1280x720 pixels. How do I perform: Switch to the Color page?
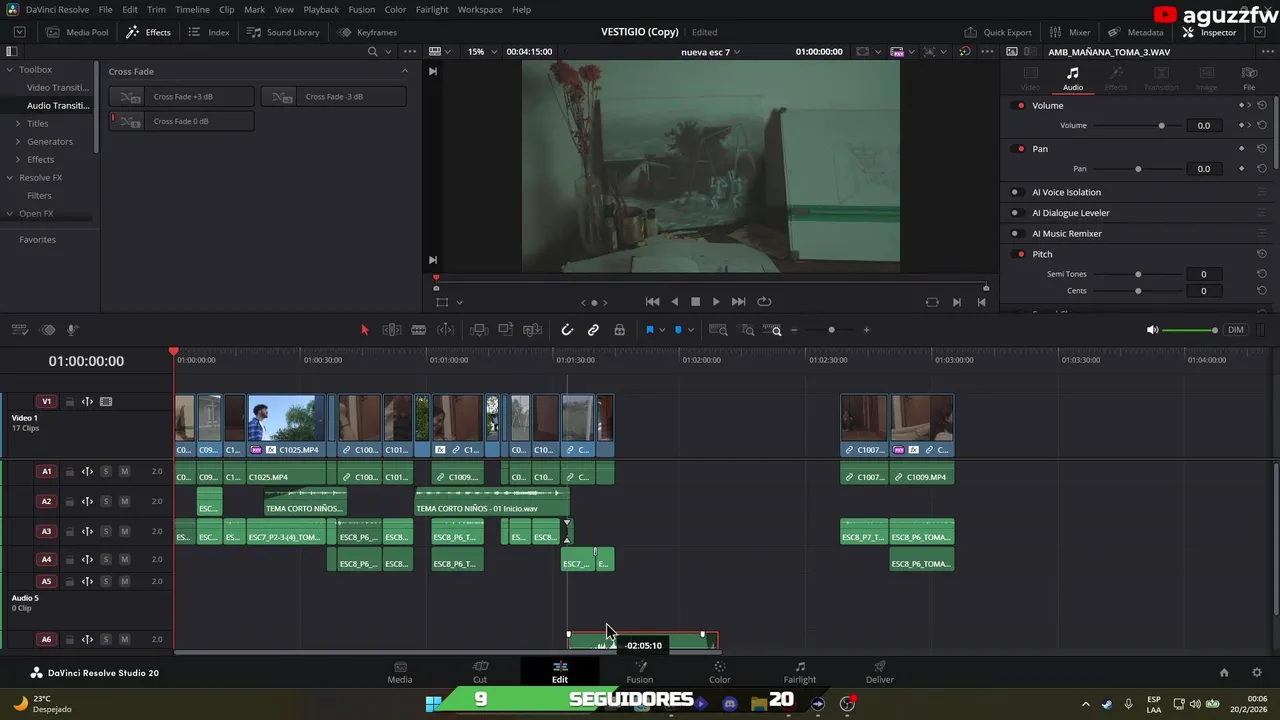coord(720,672)
